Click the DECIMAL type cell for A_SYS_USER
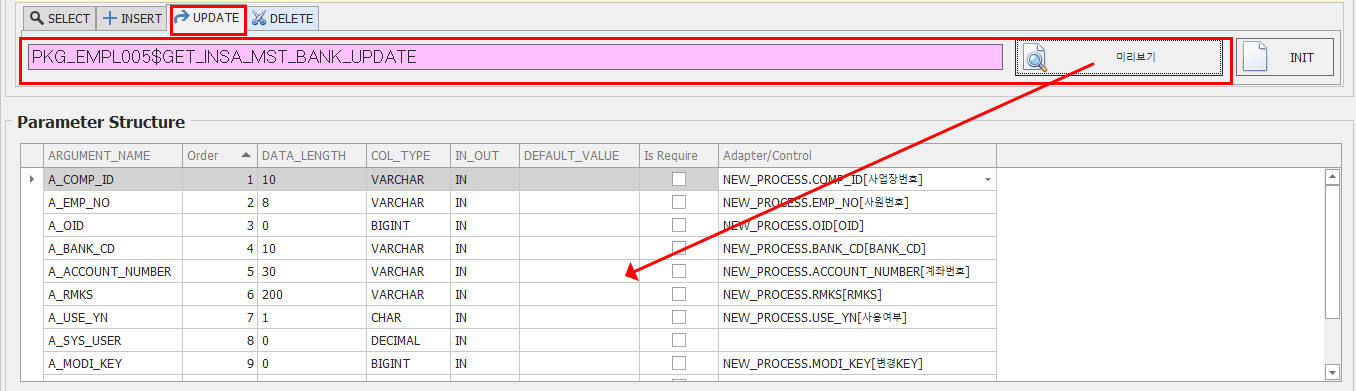The height and width of the screenshot is (391, 1356). point(408,340)
